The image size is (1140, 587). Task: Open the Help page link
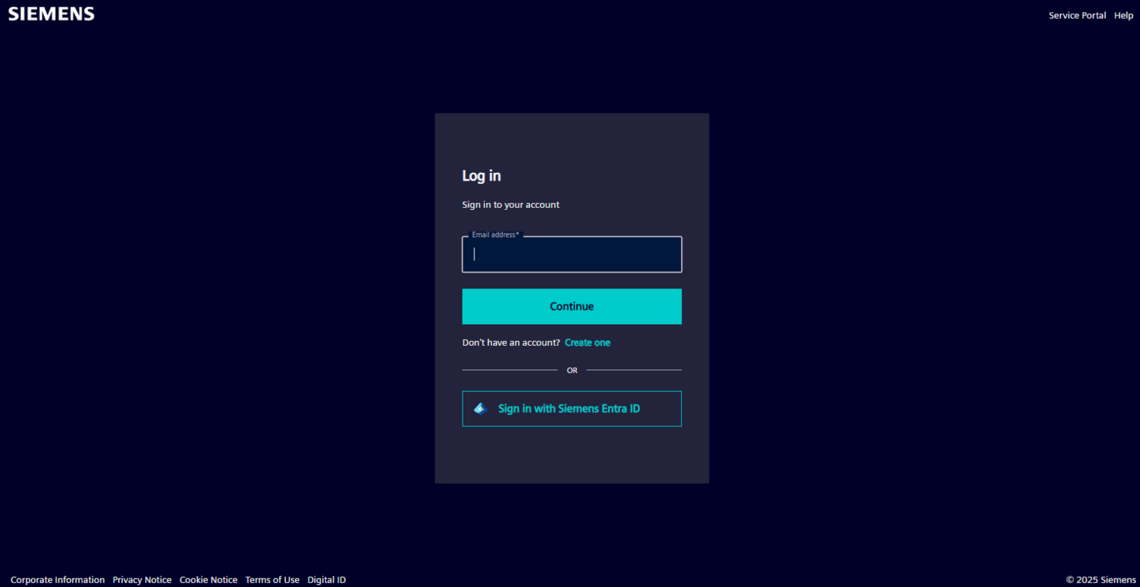click(1123, 15)
